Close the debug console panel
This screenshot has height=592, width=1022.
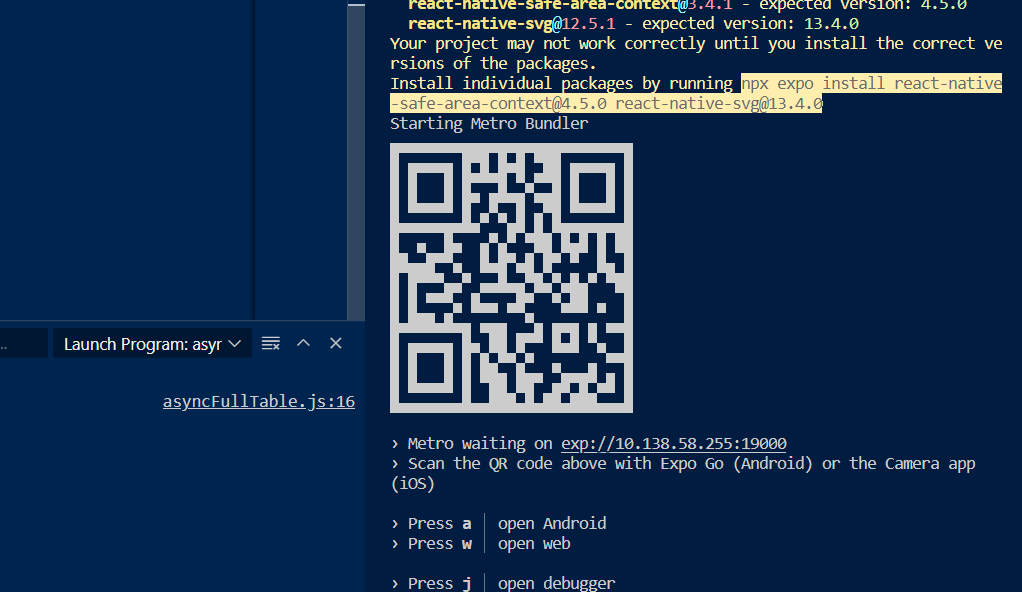[x=336, y=343]
